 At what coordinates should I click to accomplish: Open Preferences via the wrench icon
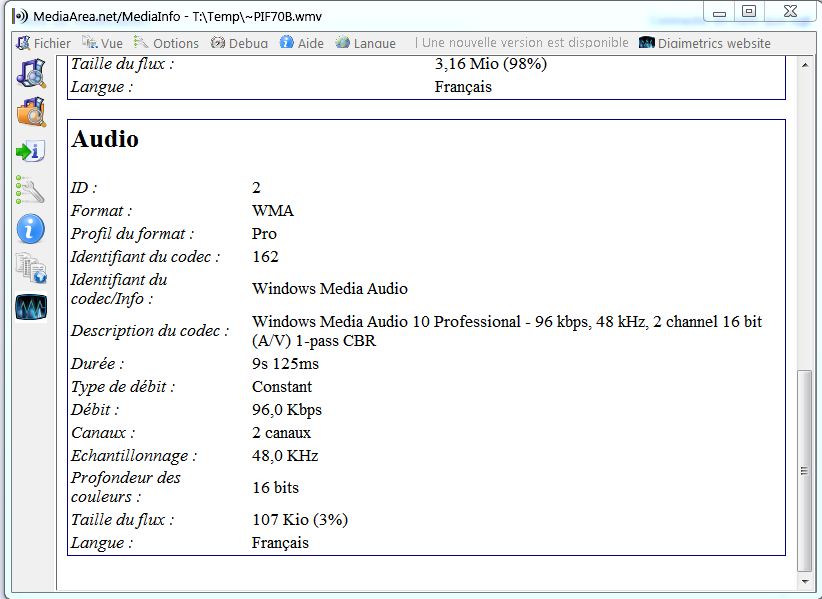[x=31, y=190]
